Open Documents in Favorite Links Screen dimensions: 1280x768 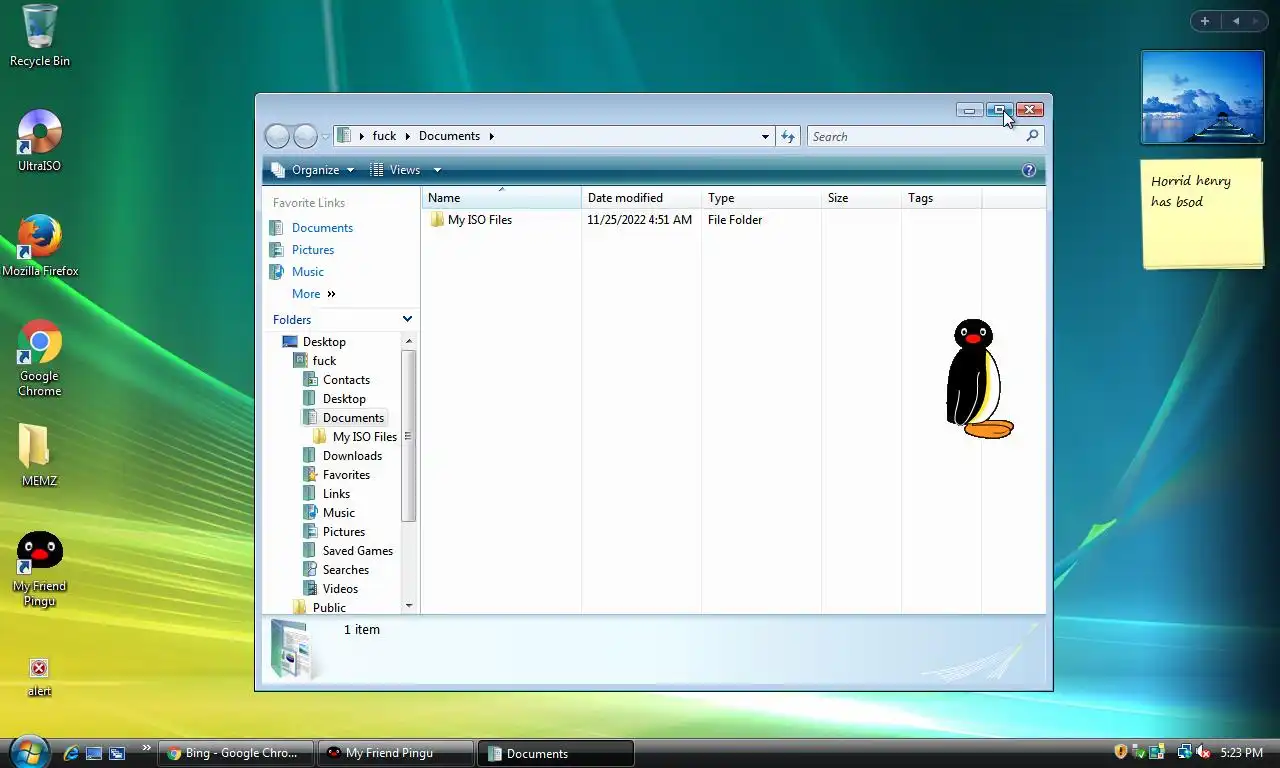click(311, 228)
